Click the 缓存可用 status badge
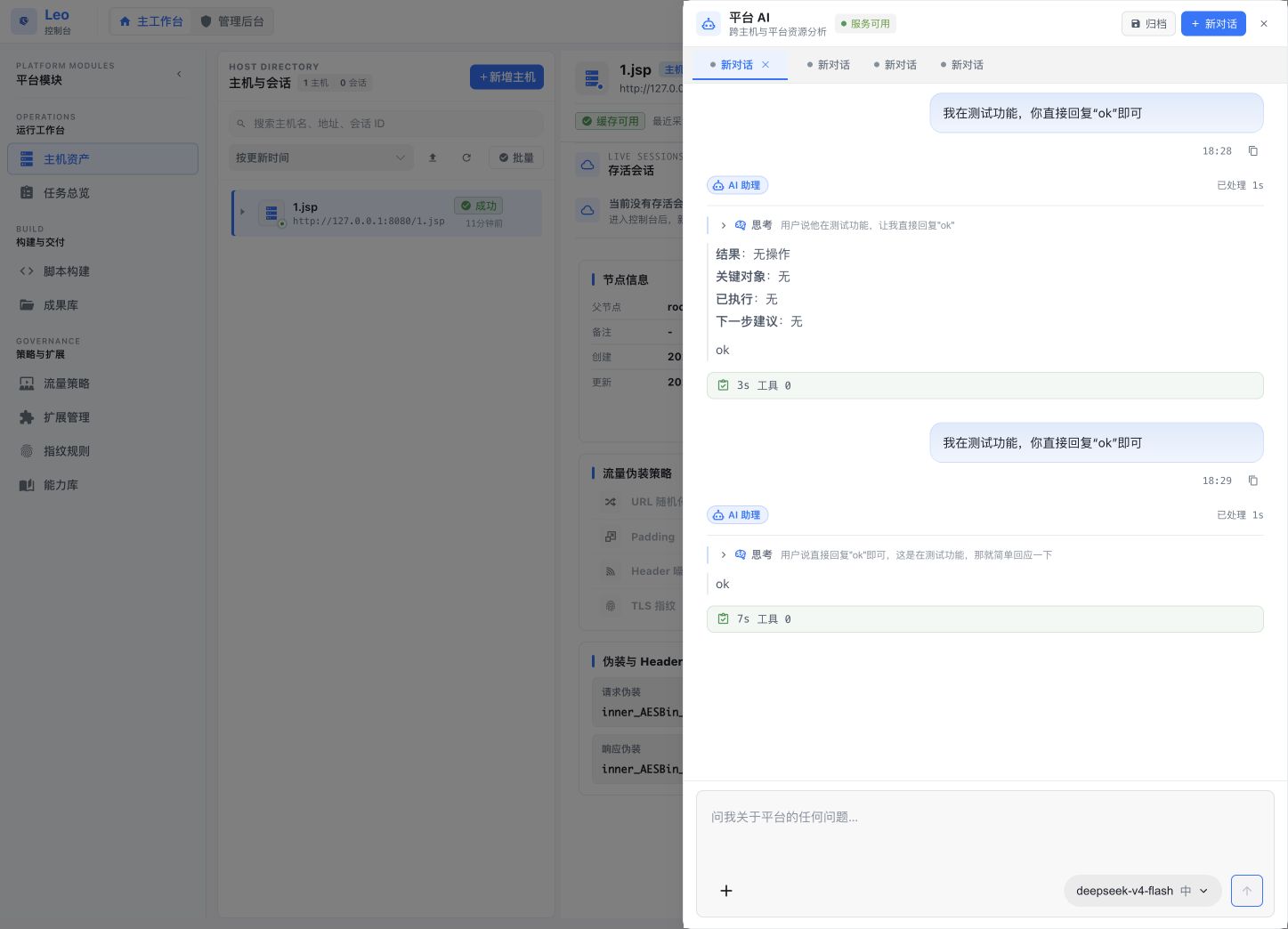The height and width of the screenshot is (929, 1288). 611,121
